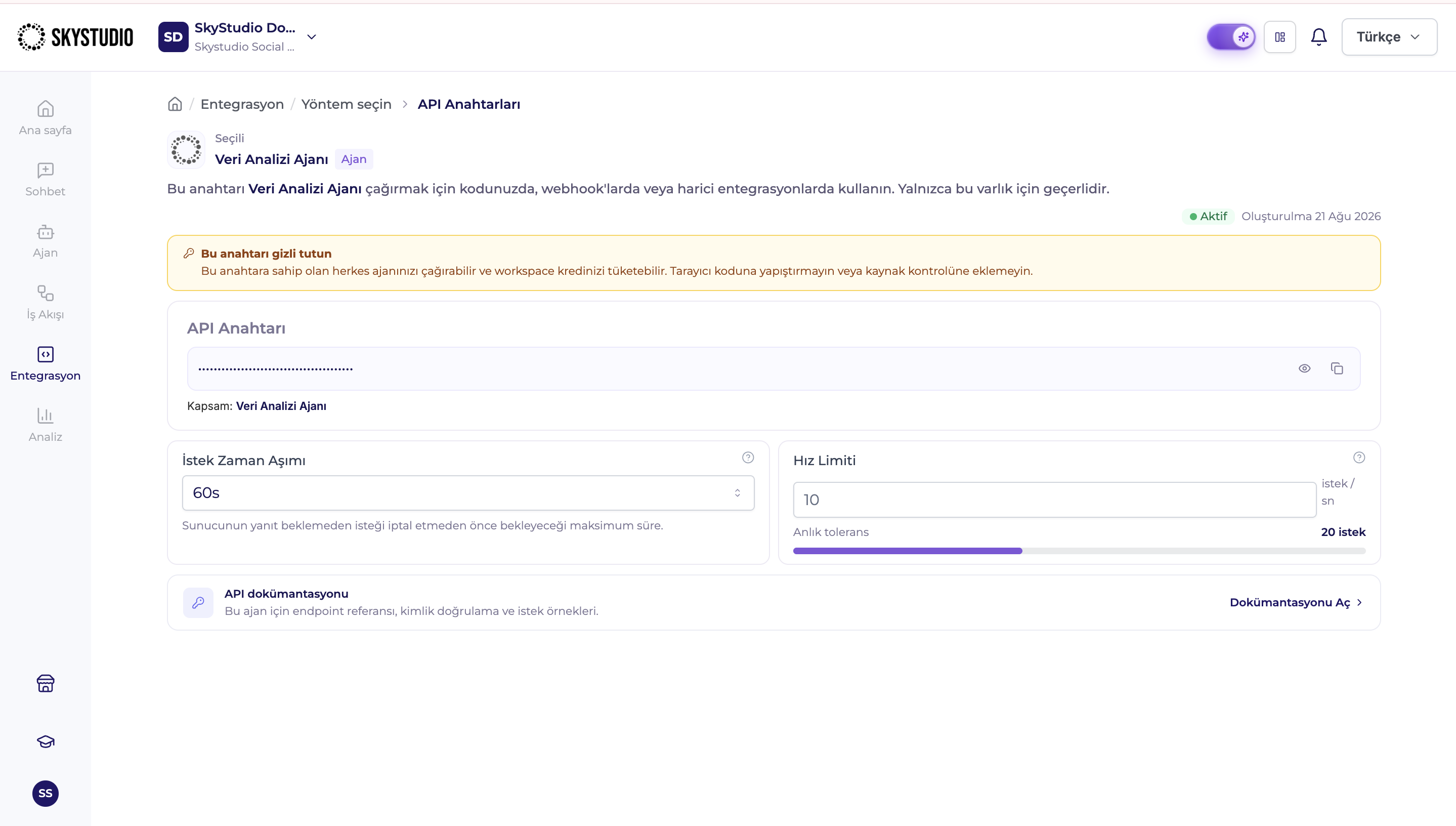Reveal the API key with eye icon
1456x826 pixels.
click(1305, 369)
